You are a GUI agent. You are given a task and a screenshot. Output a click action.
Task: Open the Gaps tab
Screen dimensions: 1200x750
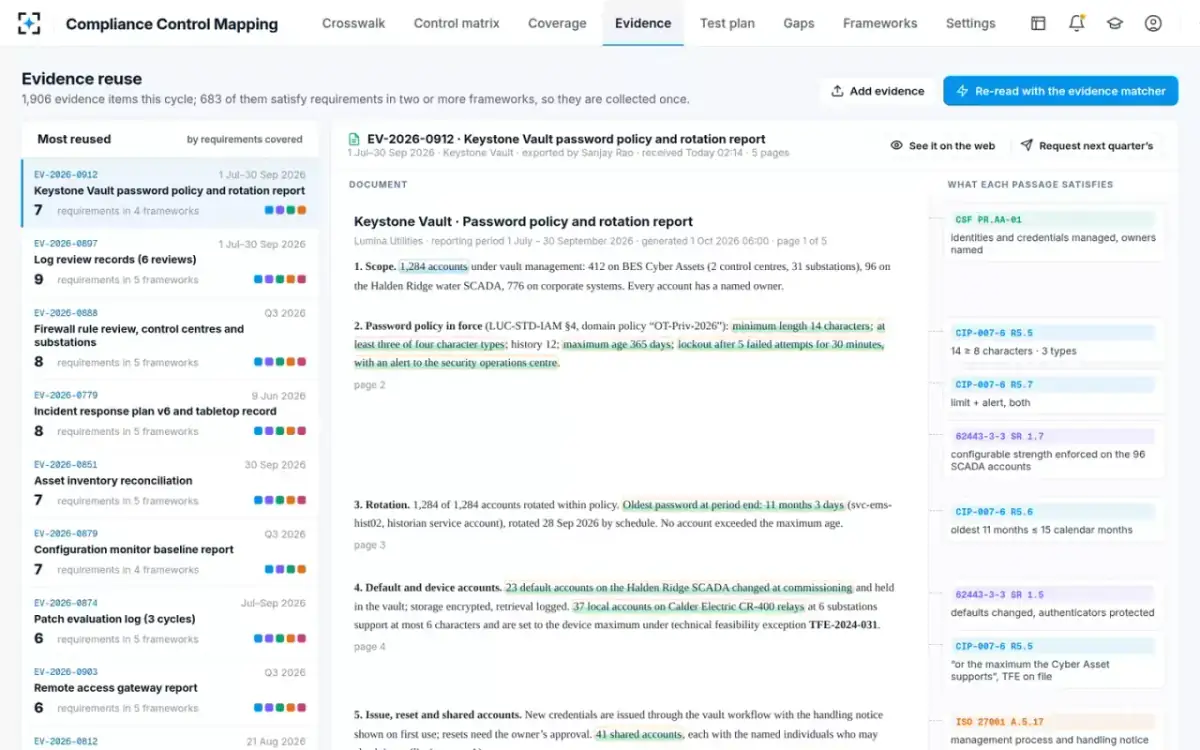[x=799, y=23]
